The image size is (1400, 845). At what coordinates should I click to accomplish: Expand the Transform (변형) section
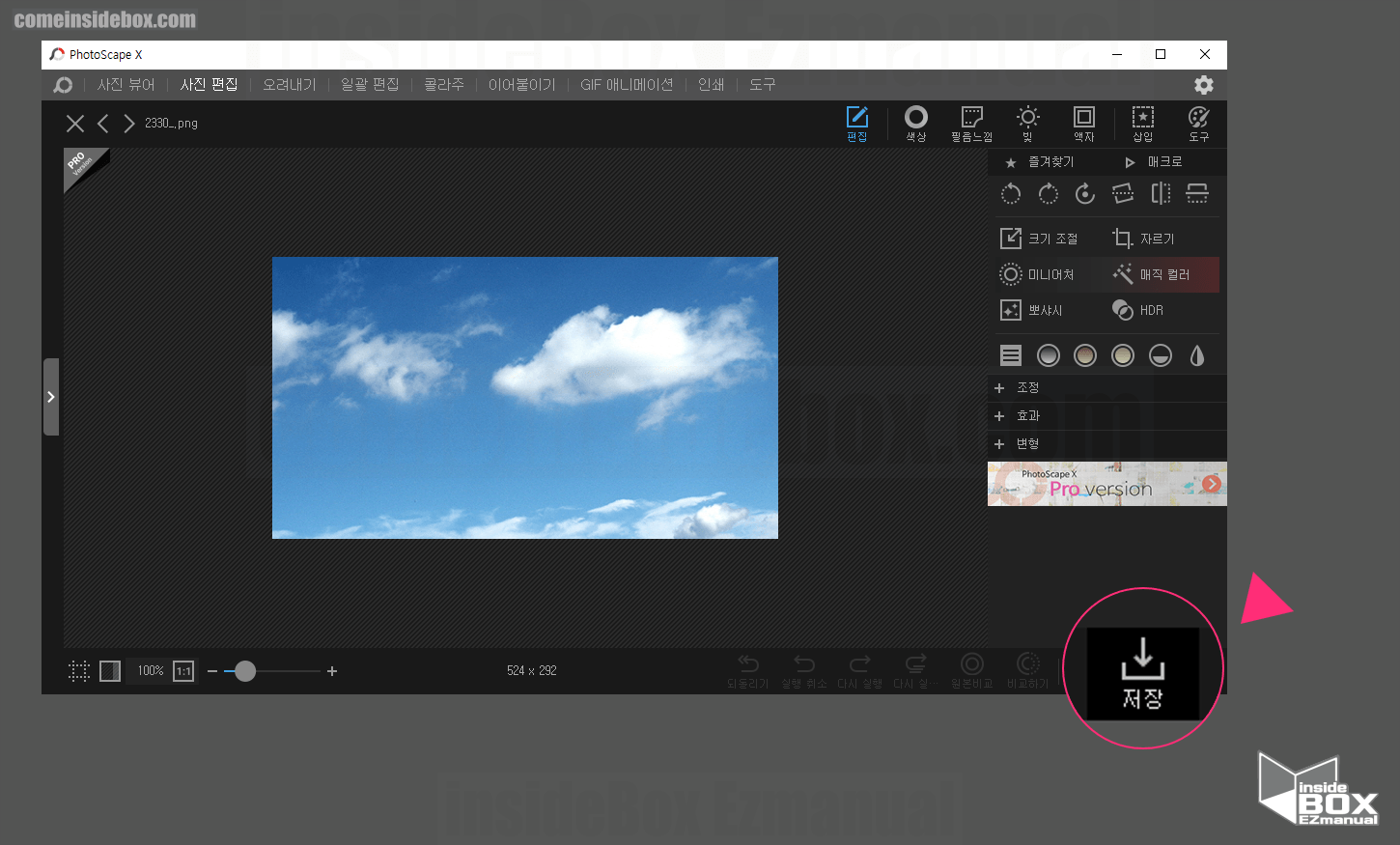click(1027, 443)
